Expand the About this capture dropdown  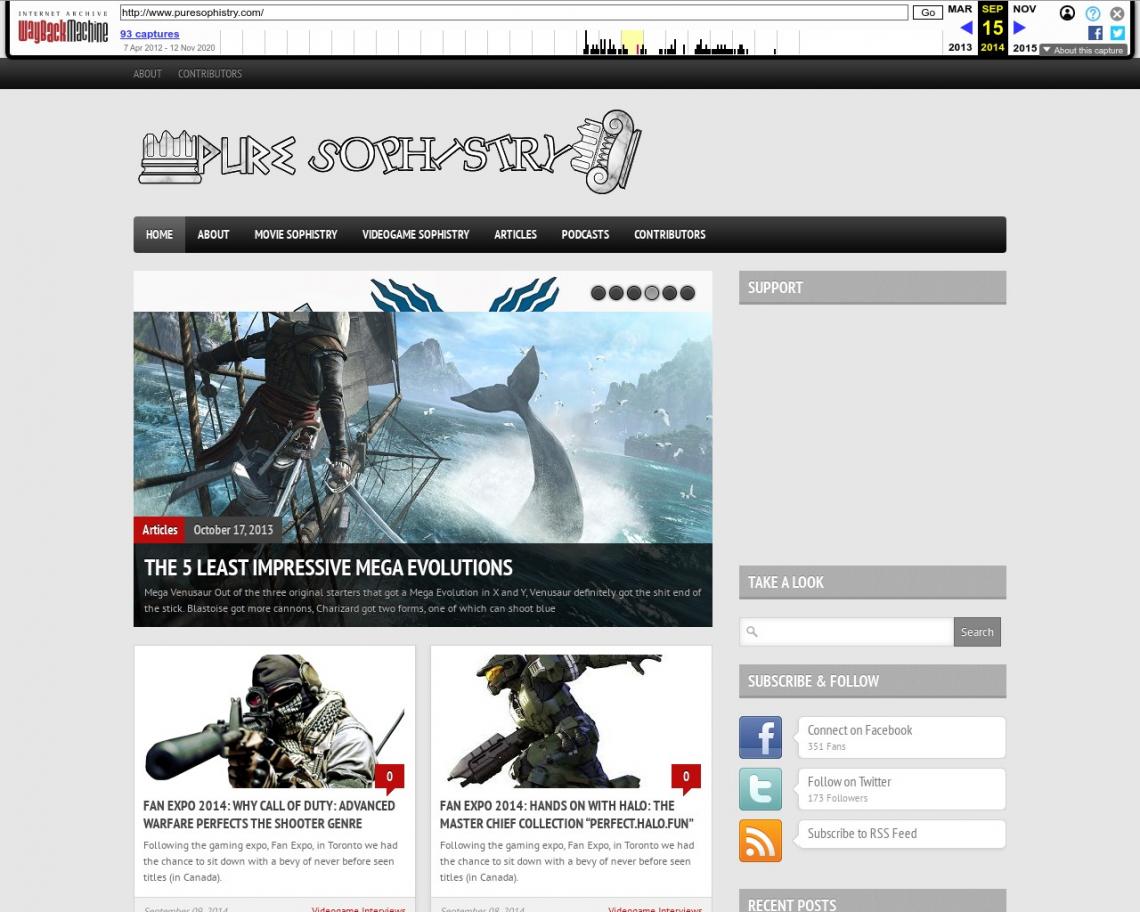coord(1083,50)
